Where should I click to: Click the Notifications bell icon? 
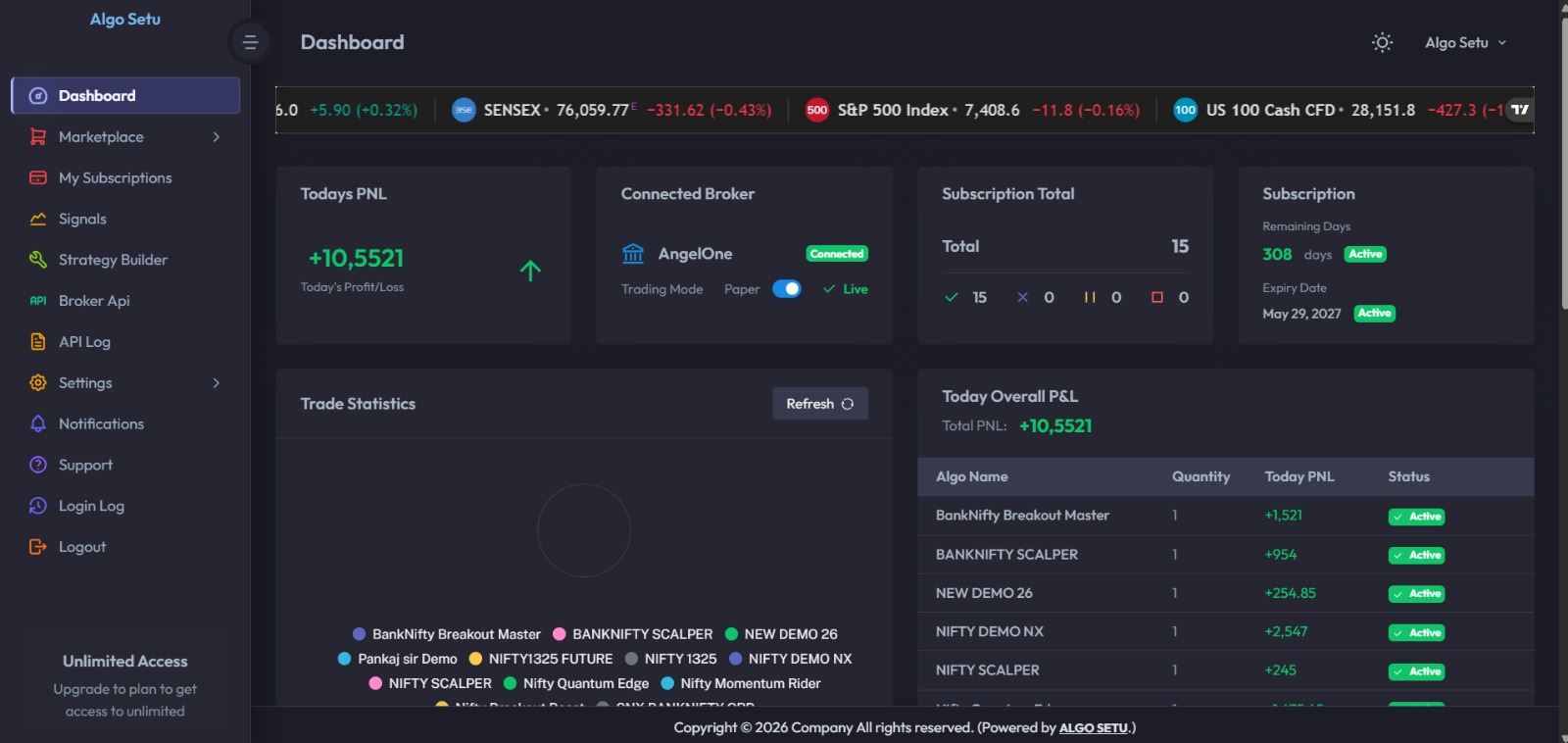click(x=38, y=424)
